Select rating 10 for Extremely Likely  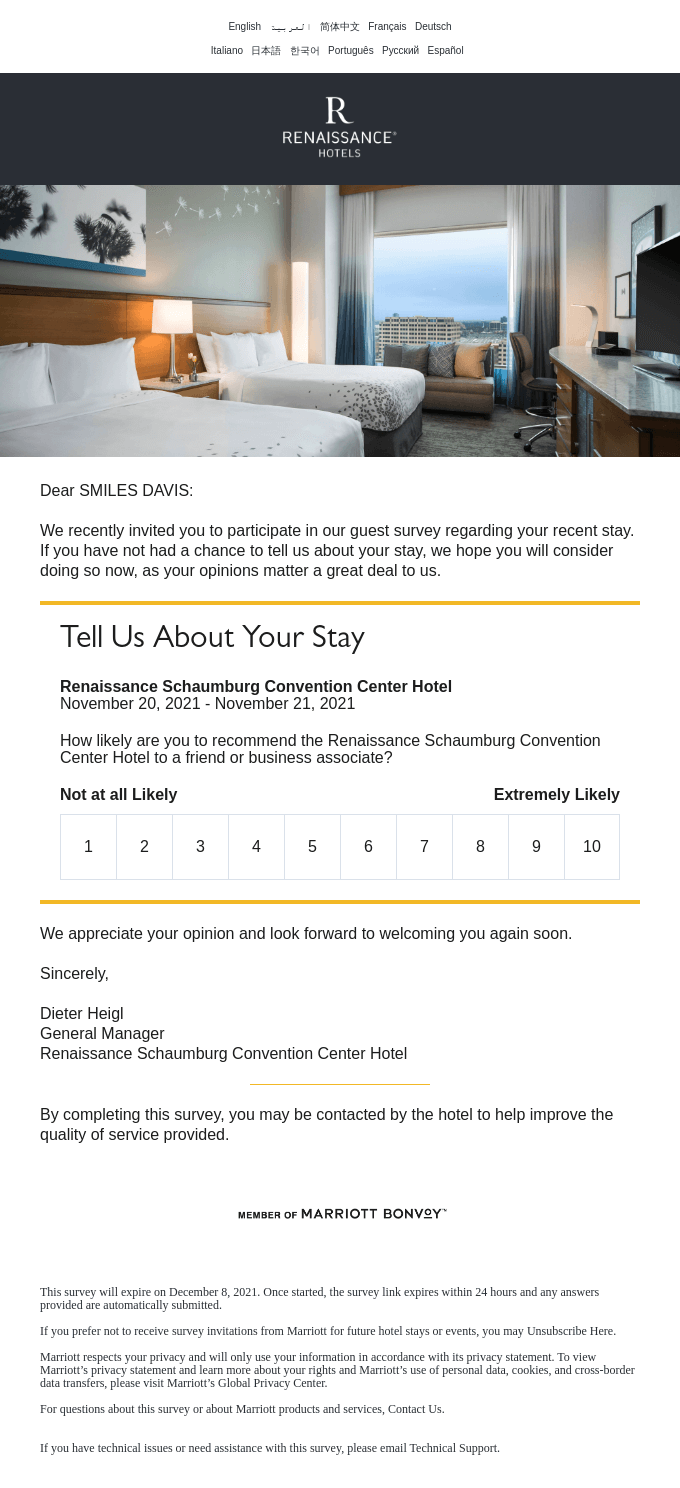point(592,846)
